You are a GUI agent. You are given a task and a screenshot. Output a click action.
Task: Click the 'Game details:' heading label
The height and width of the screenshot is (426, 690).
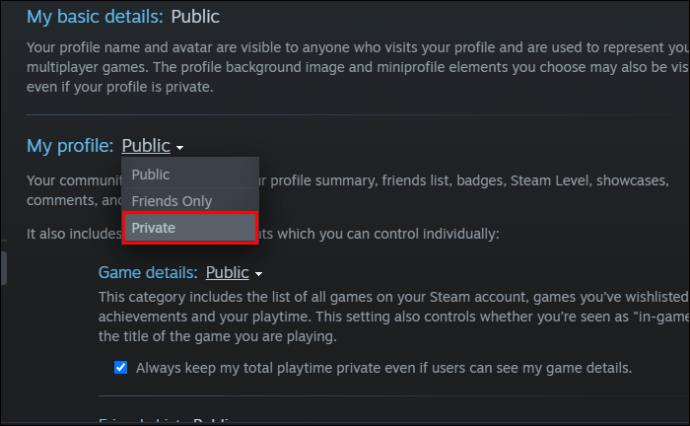coord(148,273)
